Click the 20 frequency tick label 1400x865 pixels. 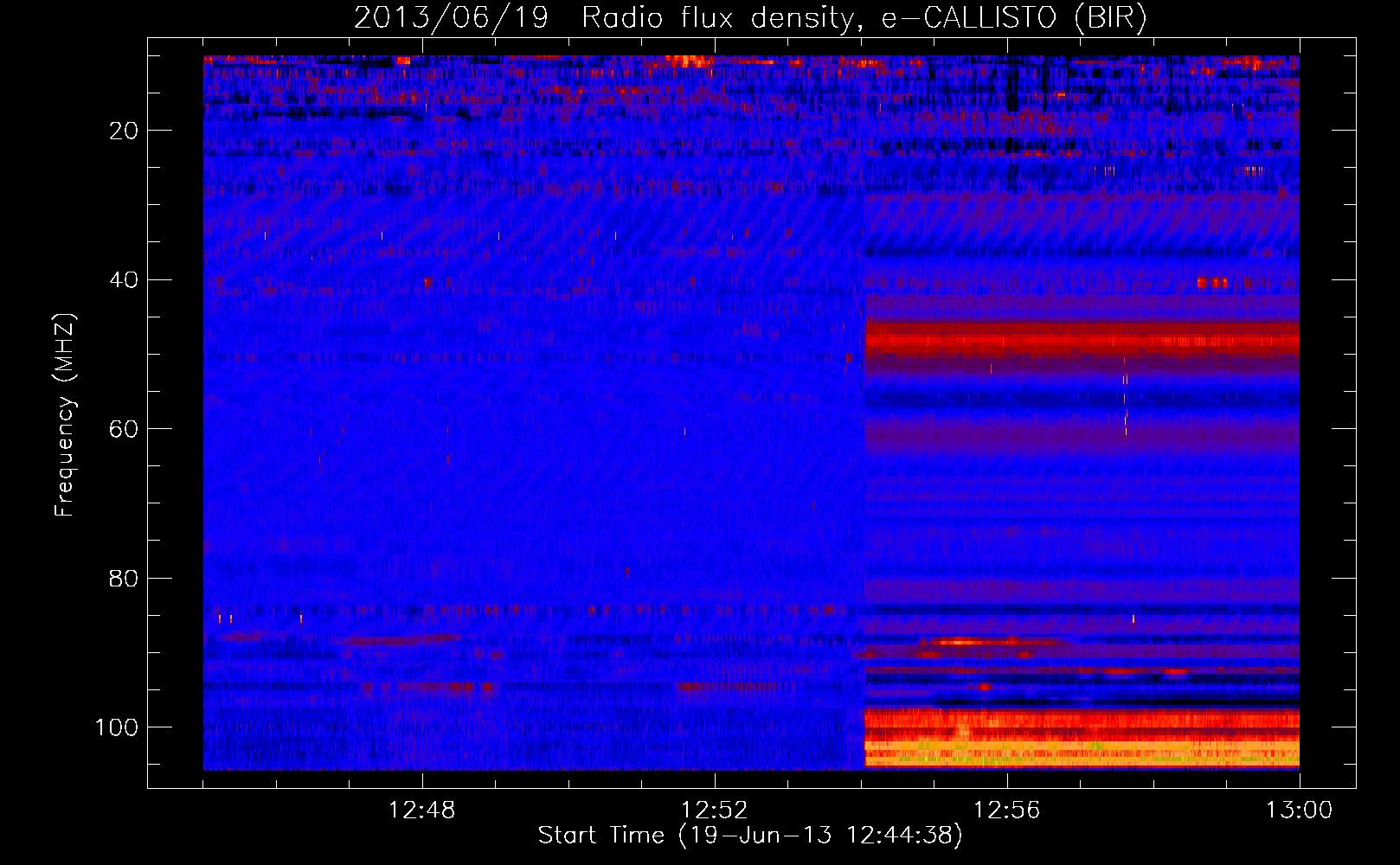click(x=124, y=131)
